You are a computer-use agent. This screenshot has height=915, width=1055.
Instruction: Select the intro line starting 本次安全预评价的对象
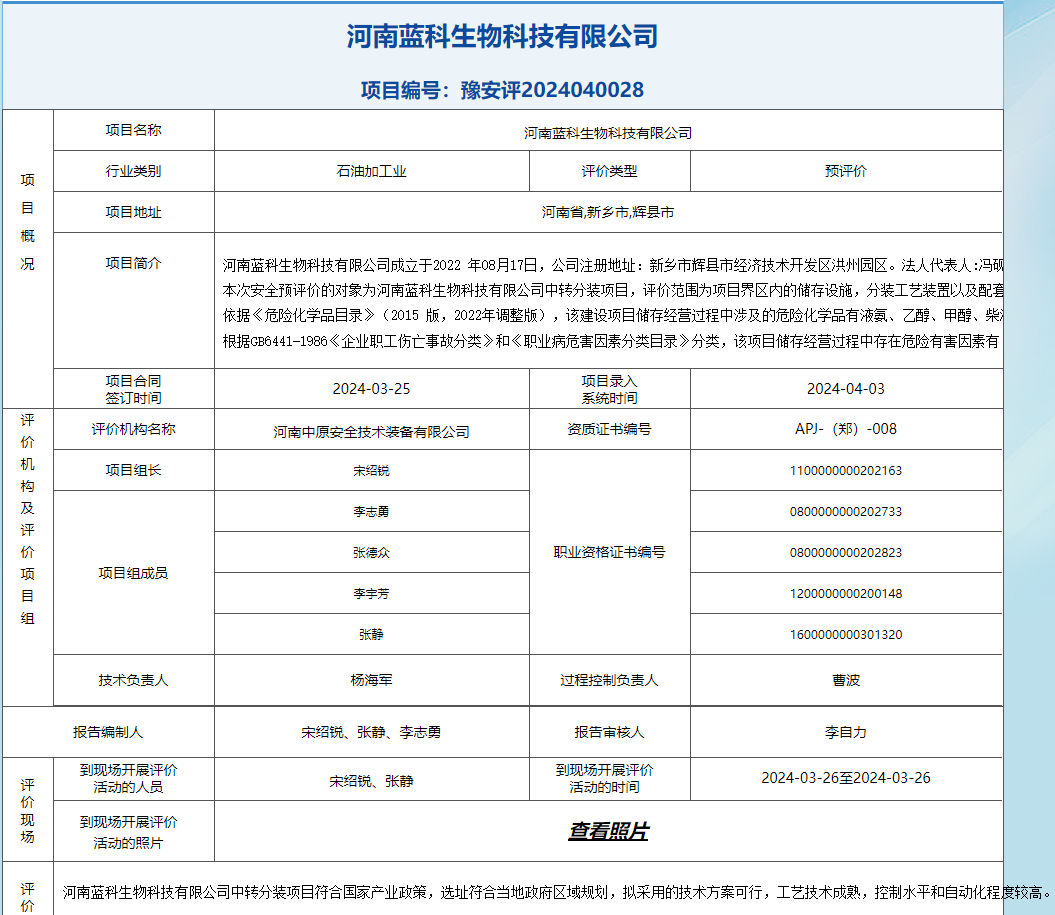[x=613, y=291]
